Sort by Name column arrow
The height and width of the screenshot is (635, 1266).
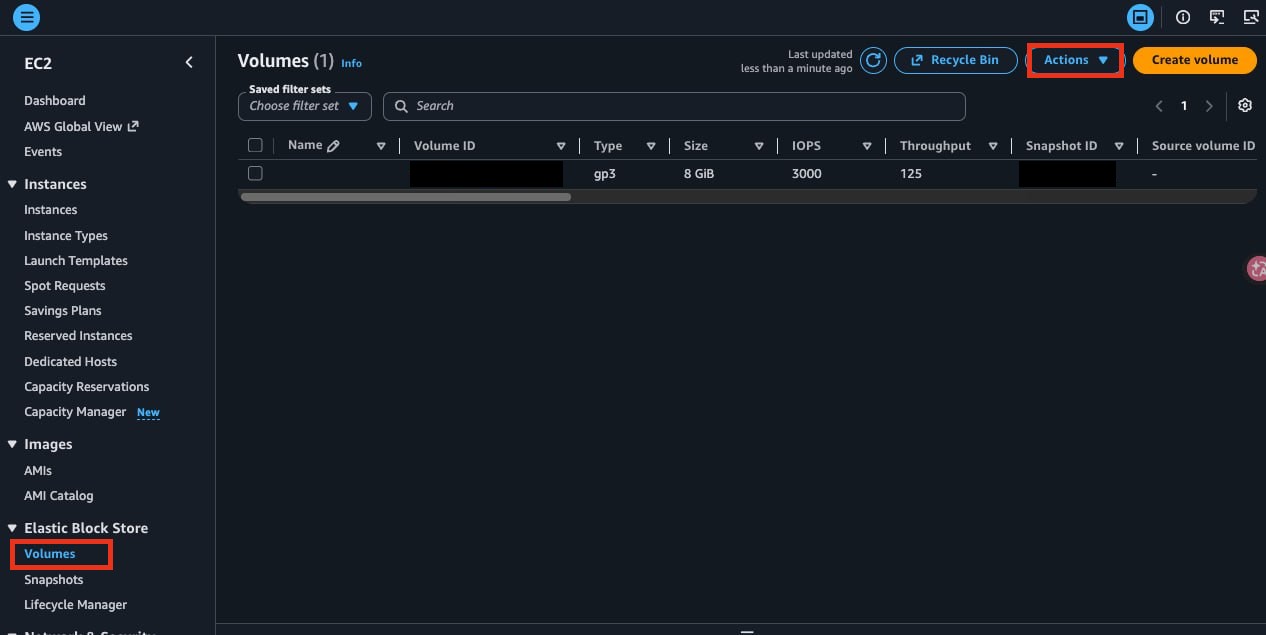381,146
